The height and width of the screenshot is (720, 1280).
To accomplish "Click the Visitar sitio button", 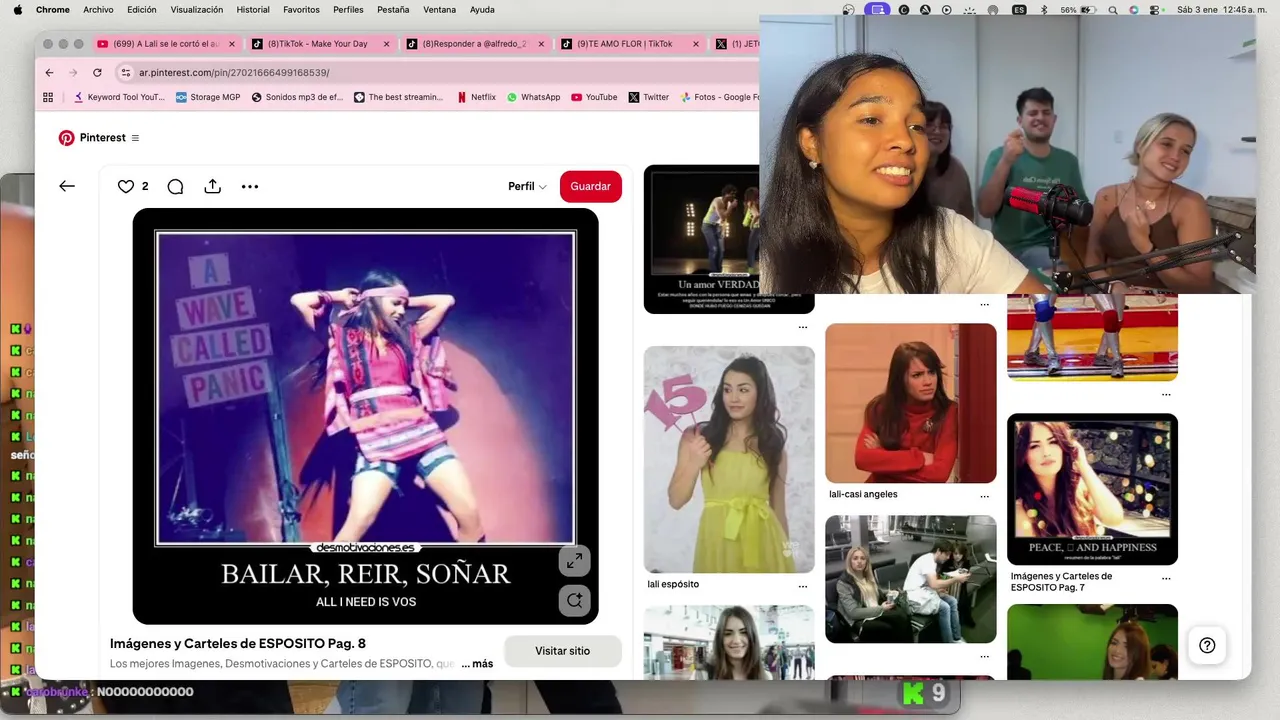I will pos(563,651).
